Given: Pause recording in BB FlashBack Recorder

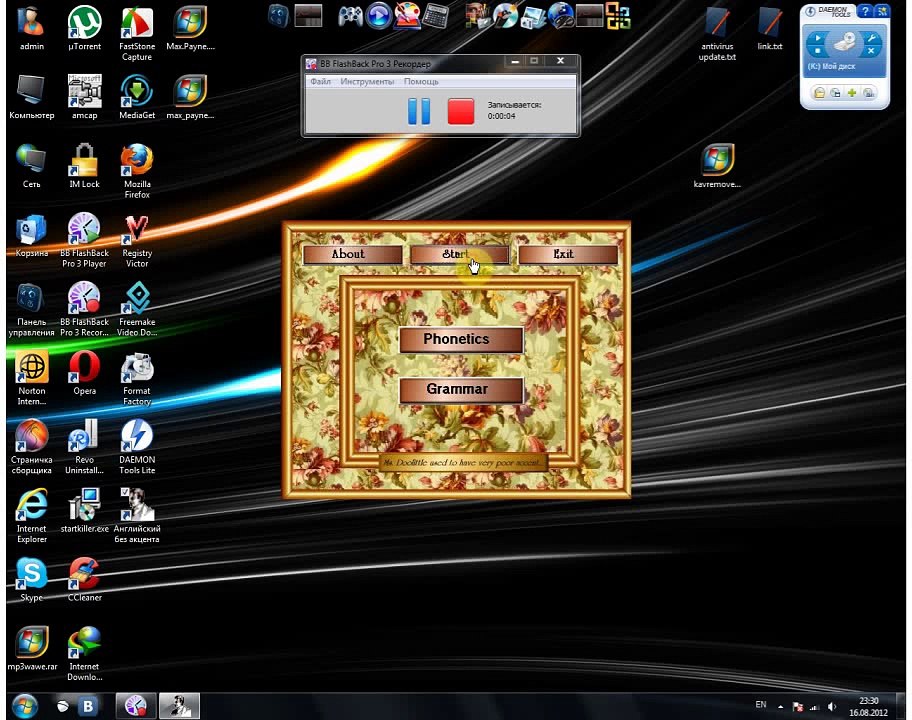Looking at the screenshot, I should click(x=419, y=111).
